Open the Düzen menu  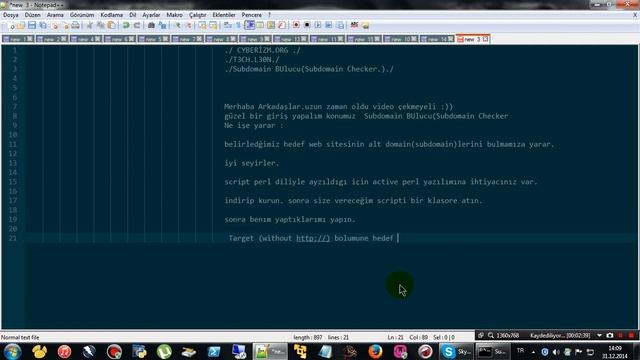33,15
